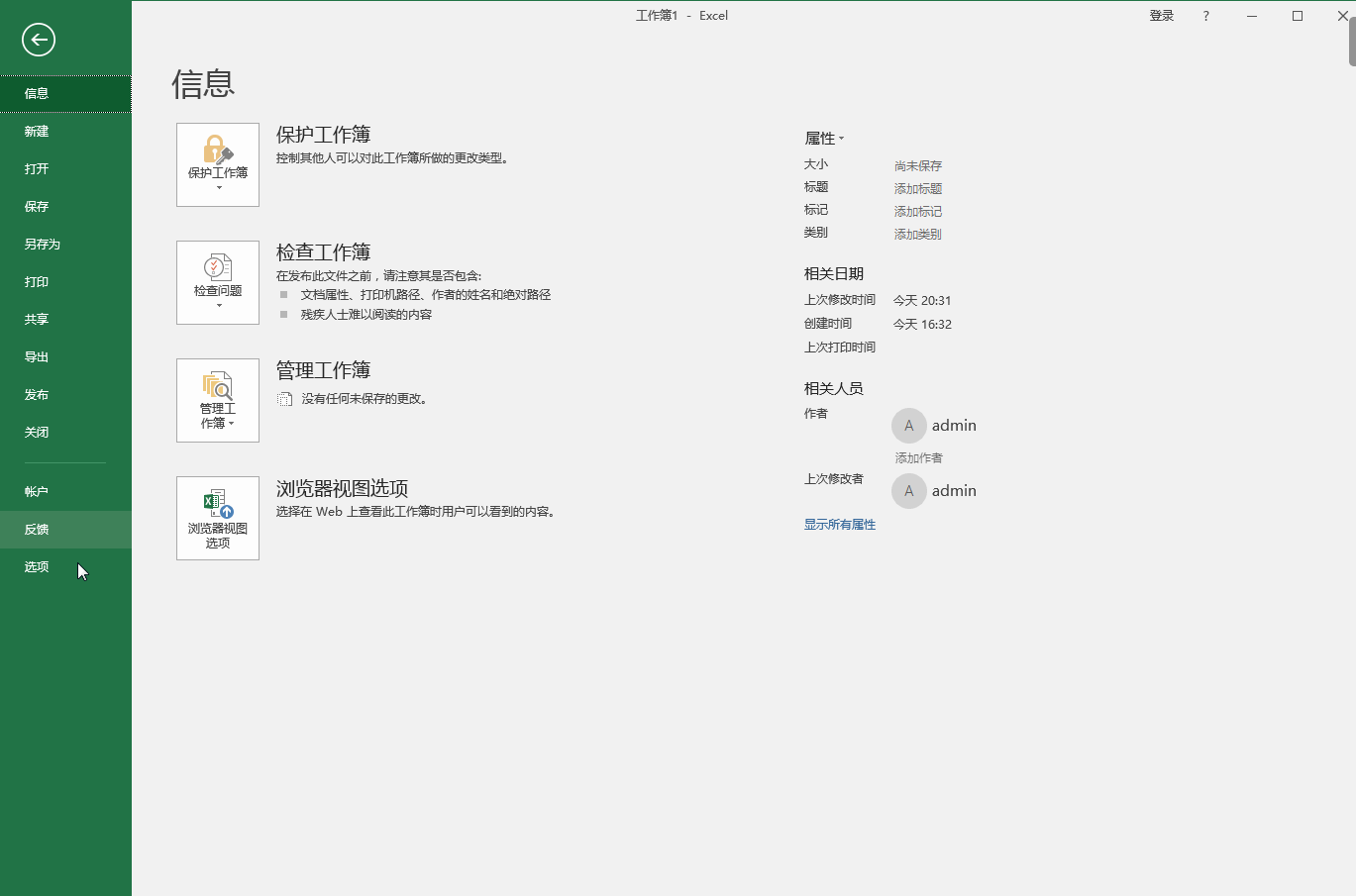Choose 保存 in the sidebar

[65, 206]
